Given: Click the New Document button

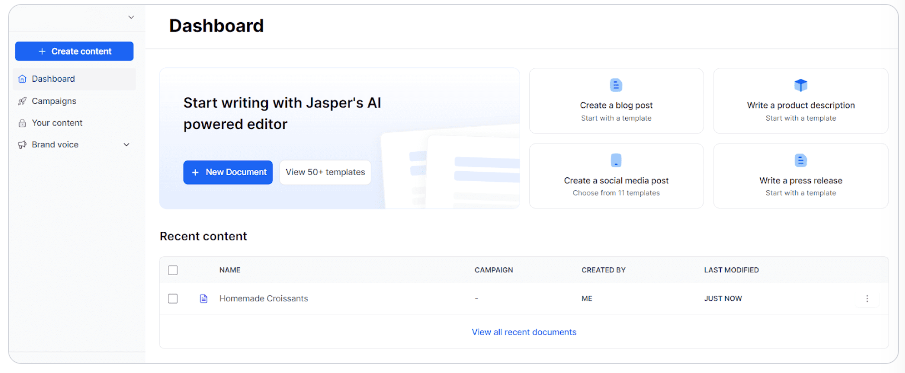Looking at the screenshot, I should coord(228,172).
